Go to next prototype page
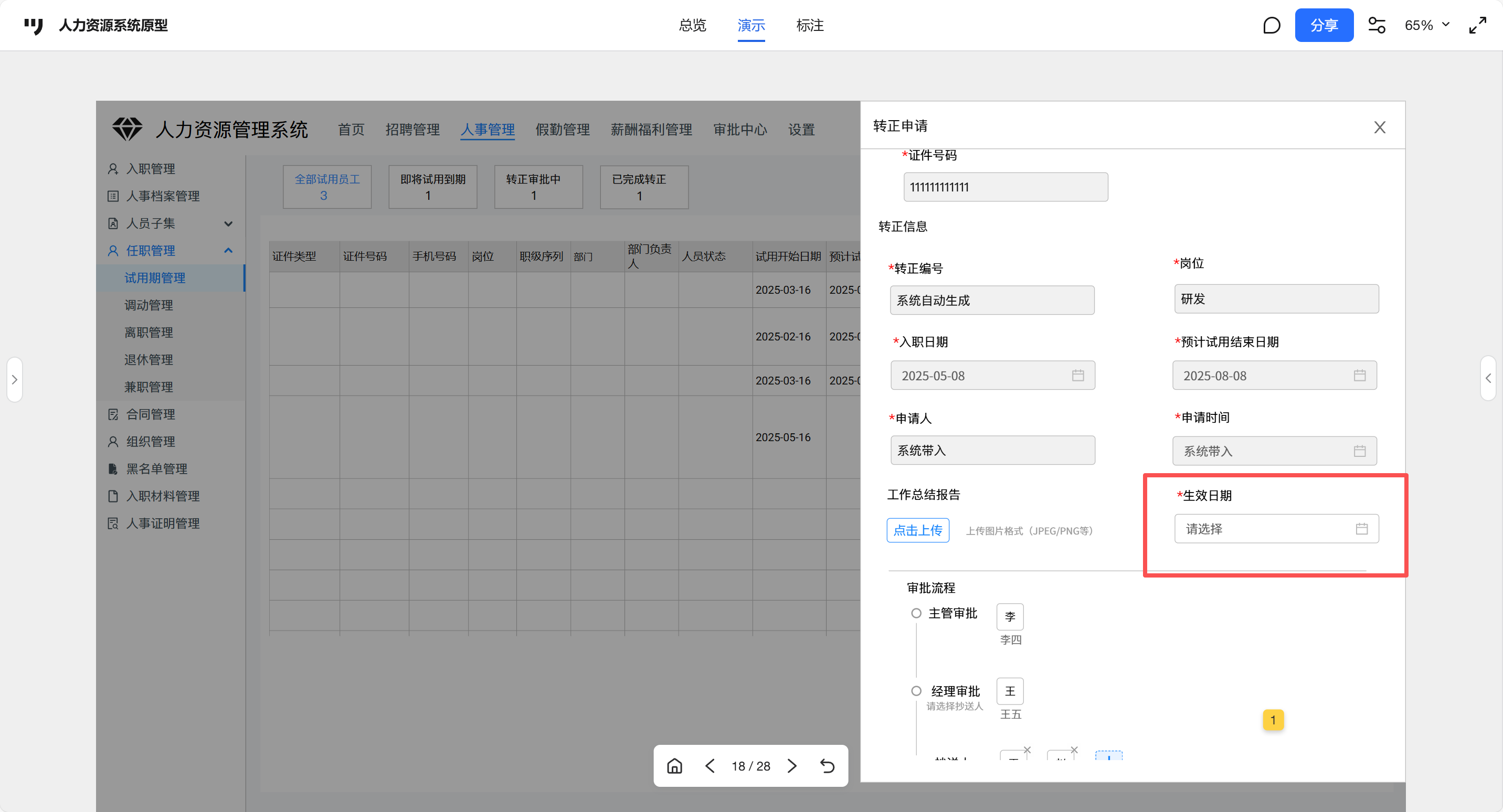Viewport: 1503px width, 812px height. coord(792,766)
